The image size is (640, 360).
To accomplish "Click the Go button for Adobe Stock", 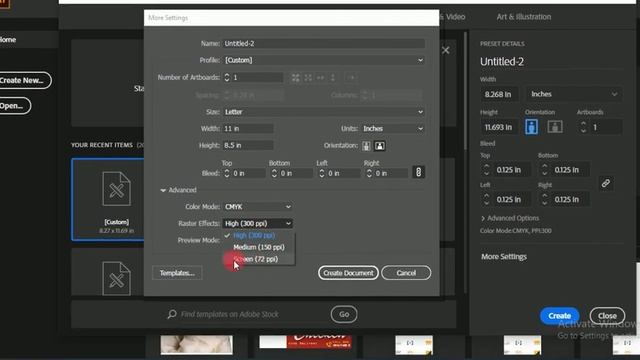I will 344,314.
